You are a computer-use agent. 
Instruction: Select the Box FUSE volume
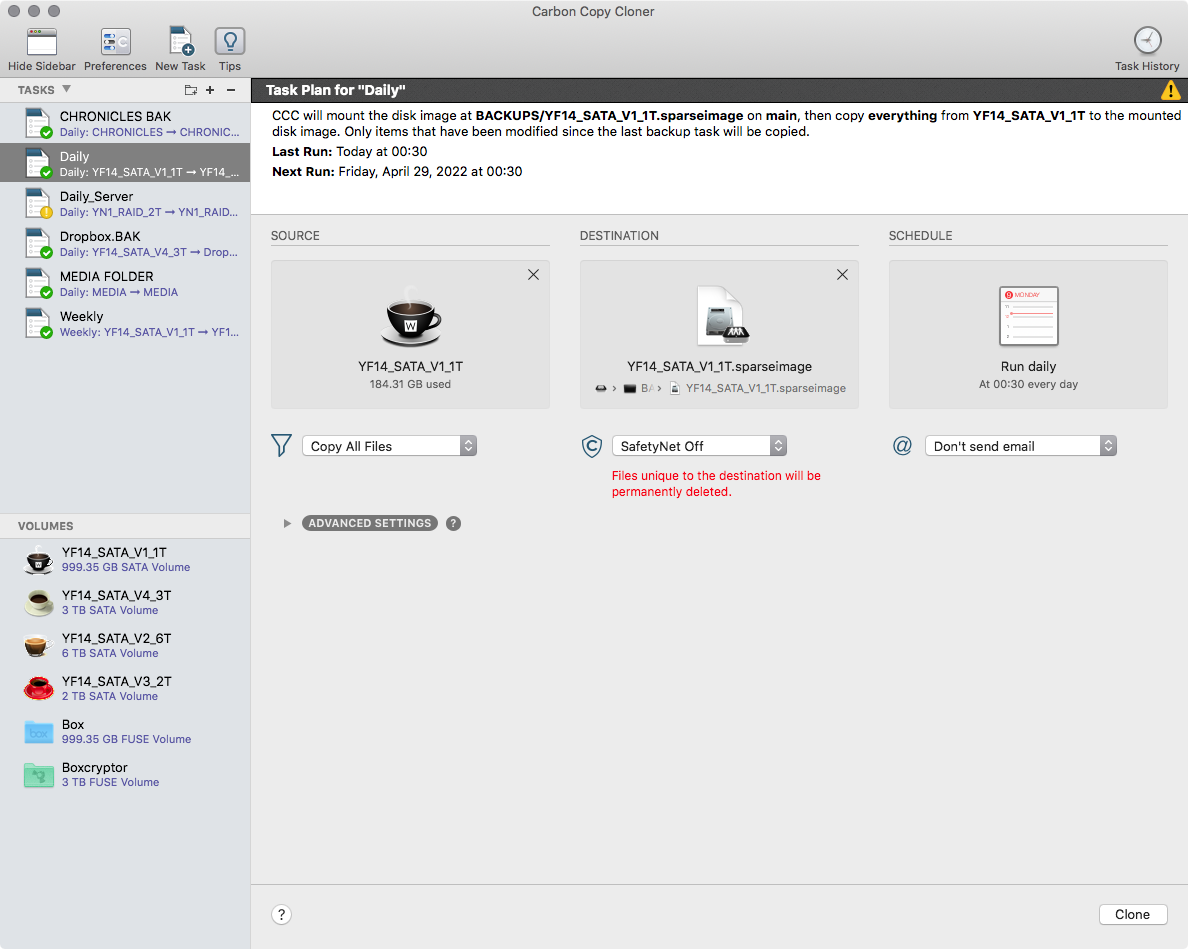coord(125,732)
